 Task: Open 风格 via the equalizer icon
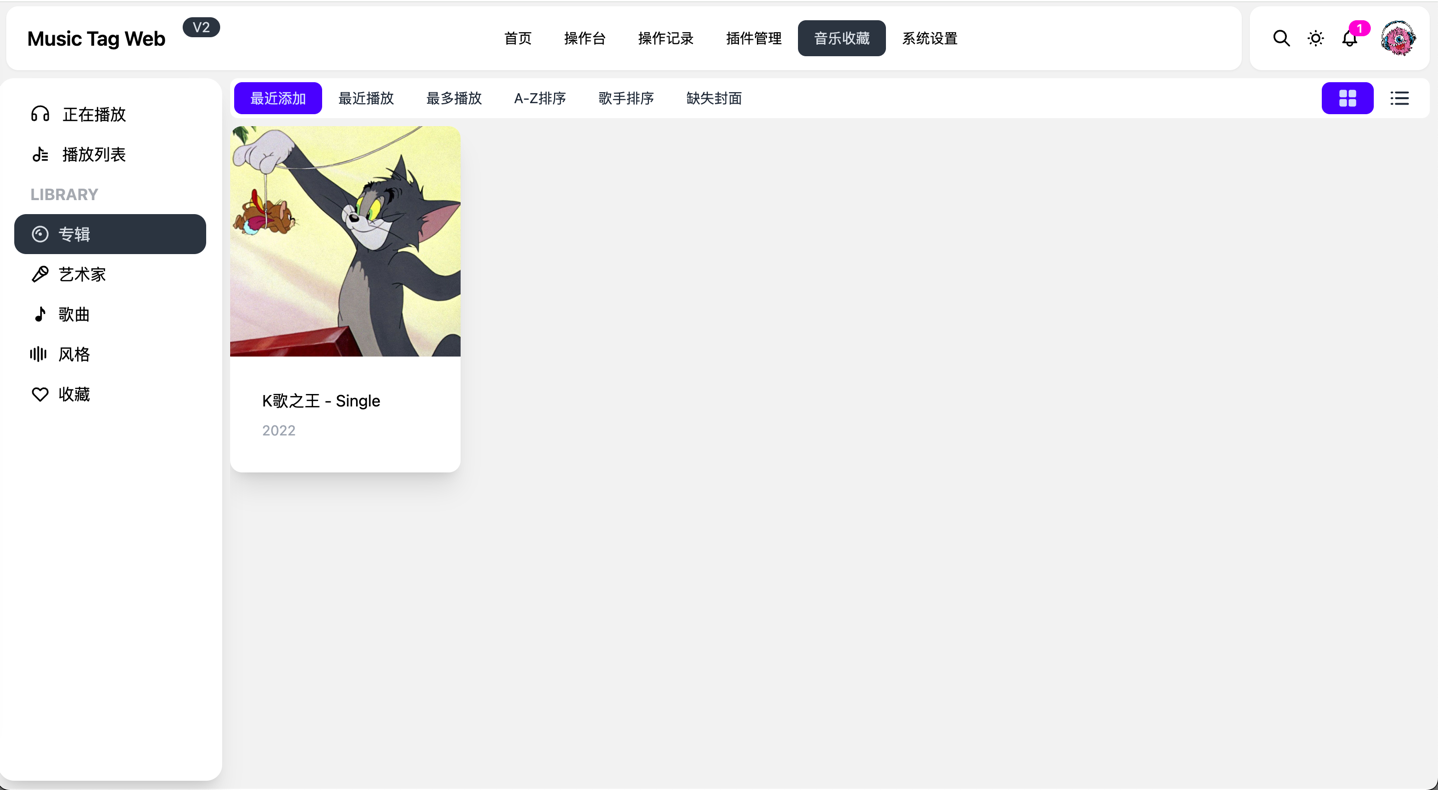(x=40, y=353)
